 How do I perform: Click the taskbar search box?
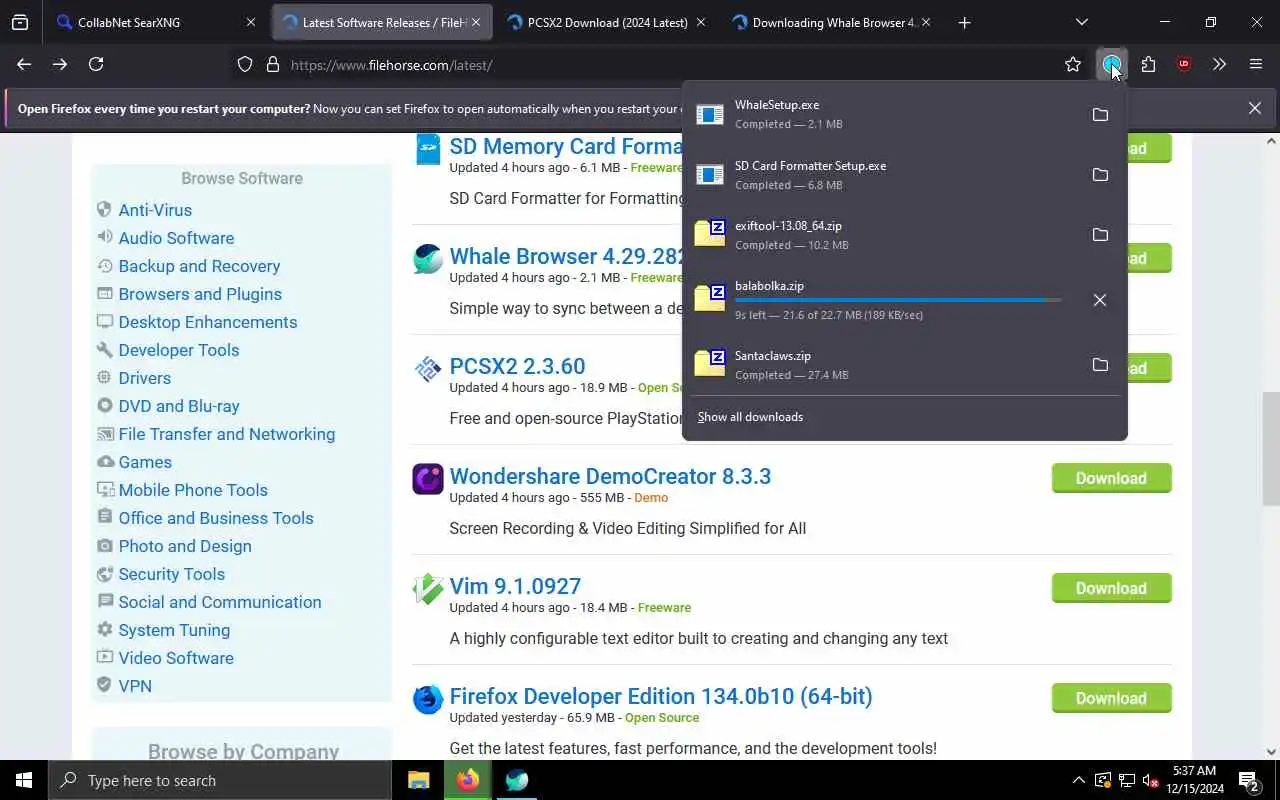(220, 780)
